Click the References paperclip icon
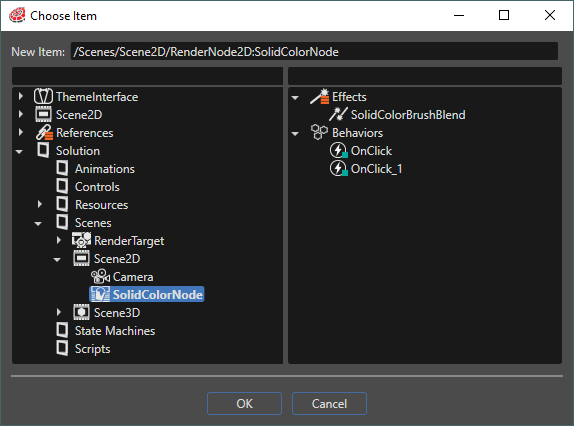This screenshot has width=575, height=427. click(x=44, y=133)
